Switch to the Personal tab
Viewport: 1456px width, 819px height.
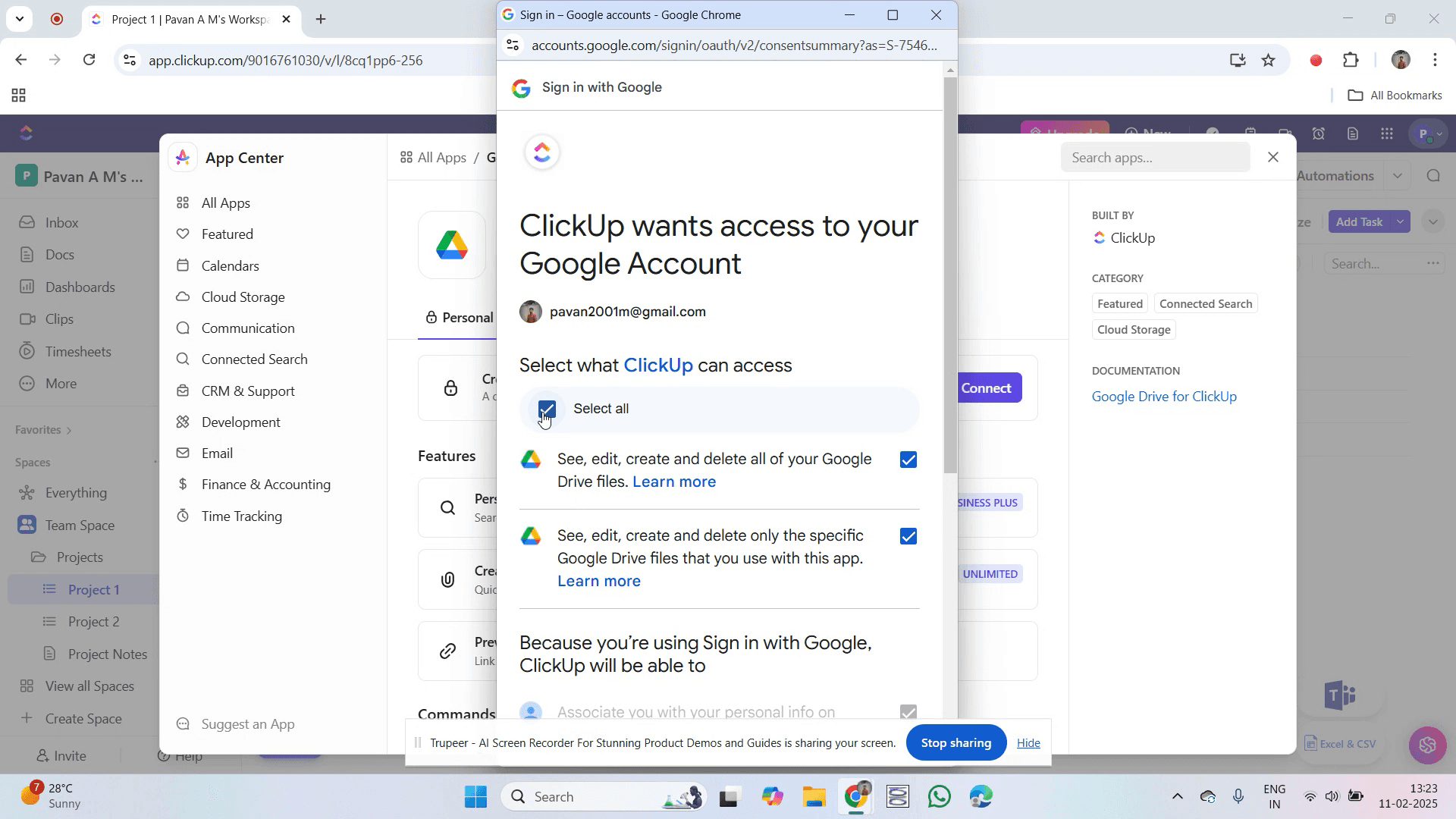pyautogui.click(x=460, y=318)
